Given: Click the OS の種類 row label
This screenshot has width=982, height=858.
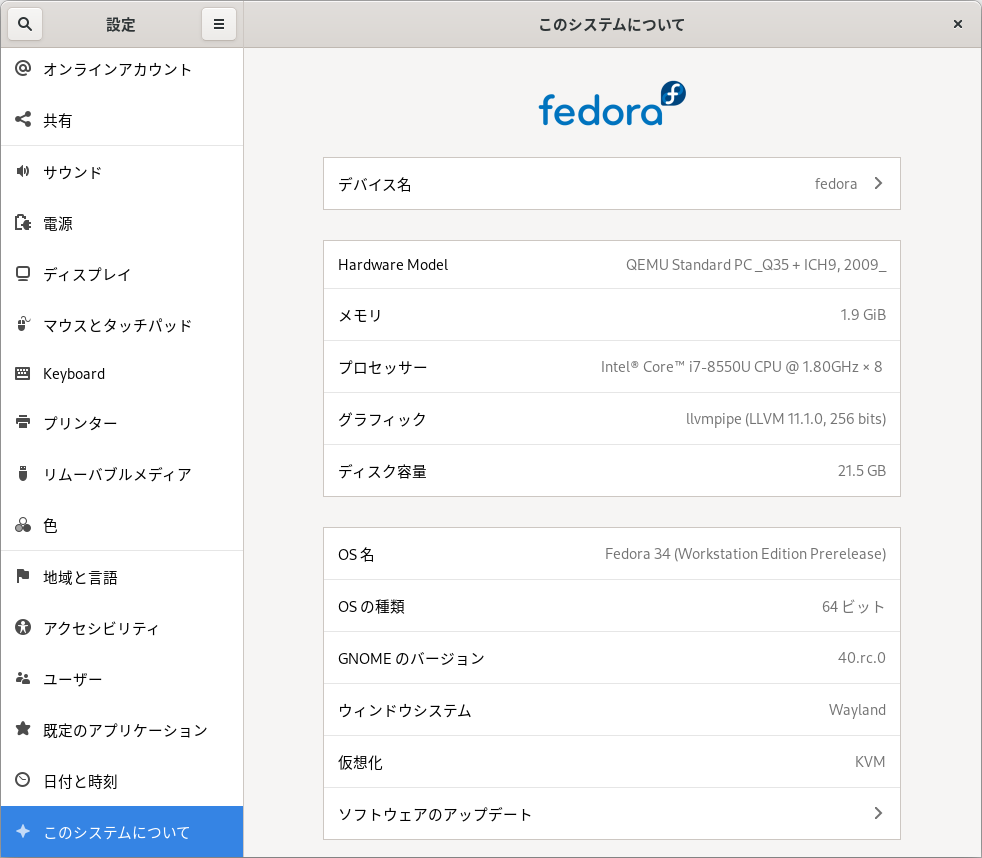Looking at the screenshot, I should [x=371, y=607].
